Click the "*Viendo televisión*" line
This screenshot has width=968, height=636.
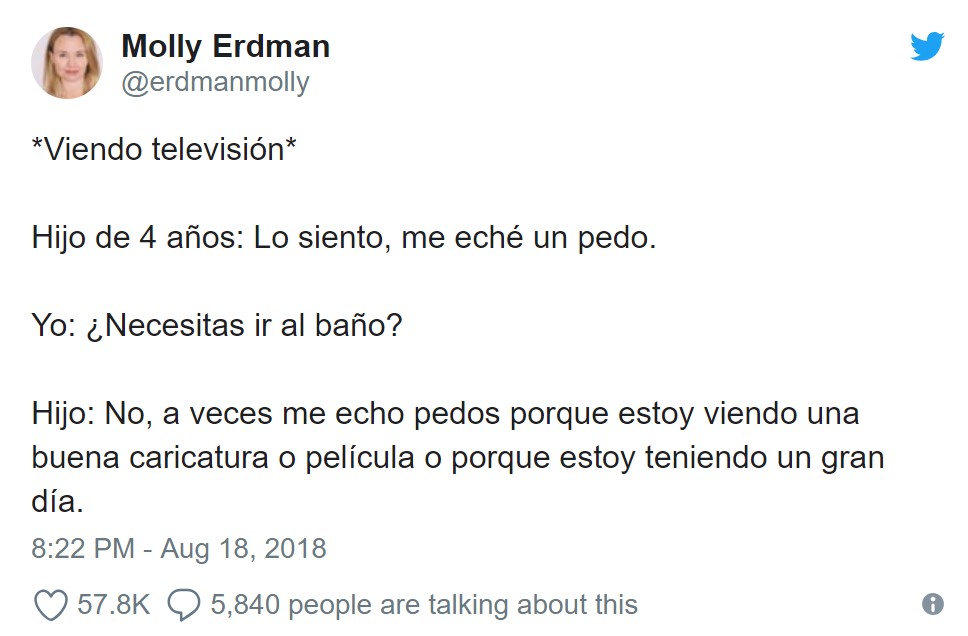click(164, 149)
